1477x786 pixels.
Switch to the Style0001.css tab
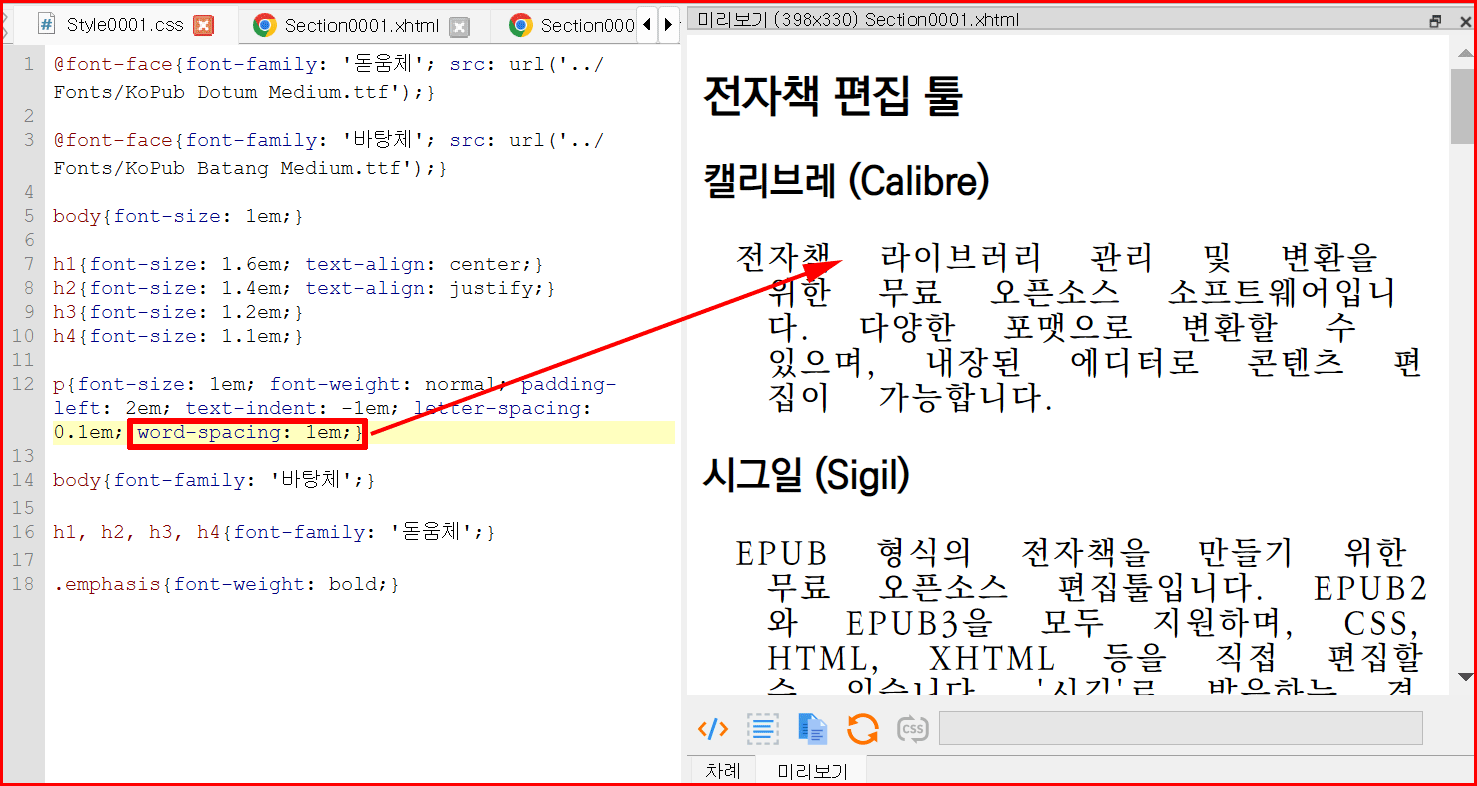(x=126, y=25)
